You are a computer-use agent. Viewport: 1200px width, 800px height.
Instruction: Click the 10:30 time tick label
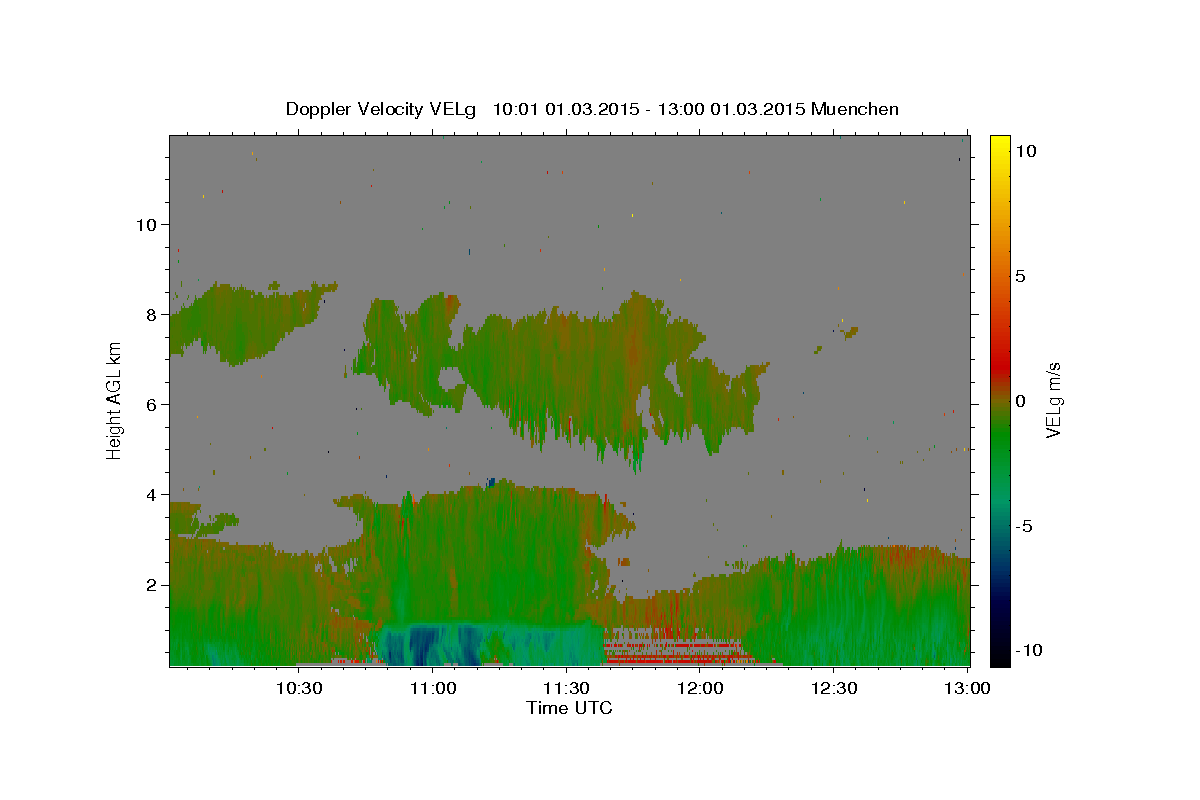pyautogui.click(x=298, y=688)
